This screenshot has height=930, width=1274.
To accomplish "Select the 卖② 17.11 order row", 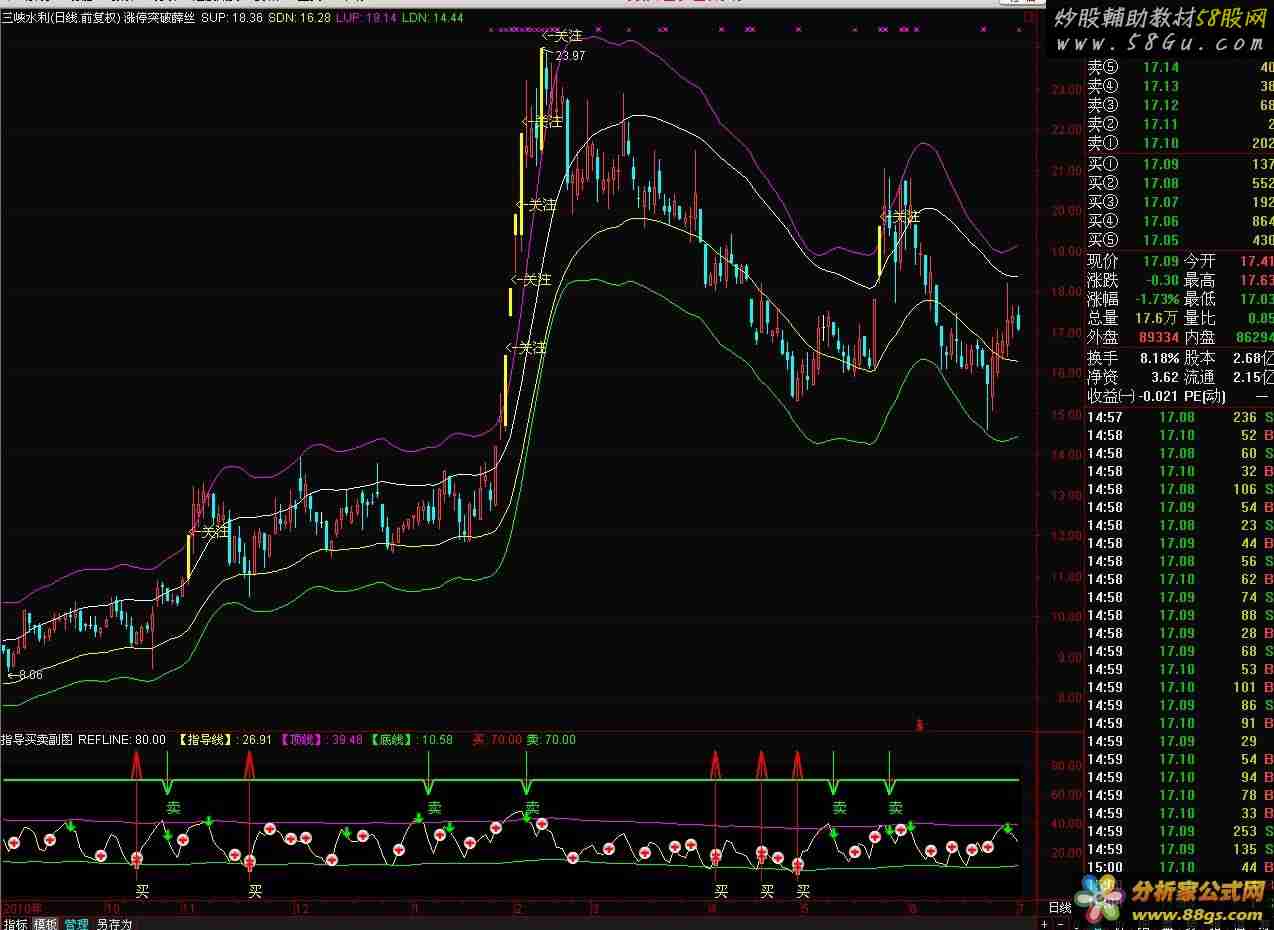I will [1180, 124].
